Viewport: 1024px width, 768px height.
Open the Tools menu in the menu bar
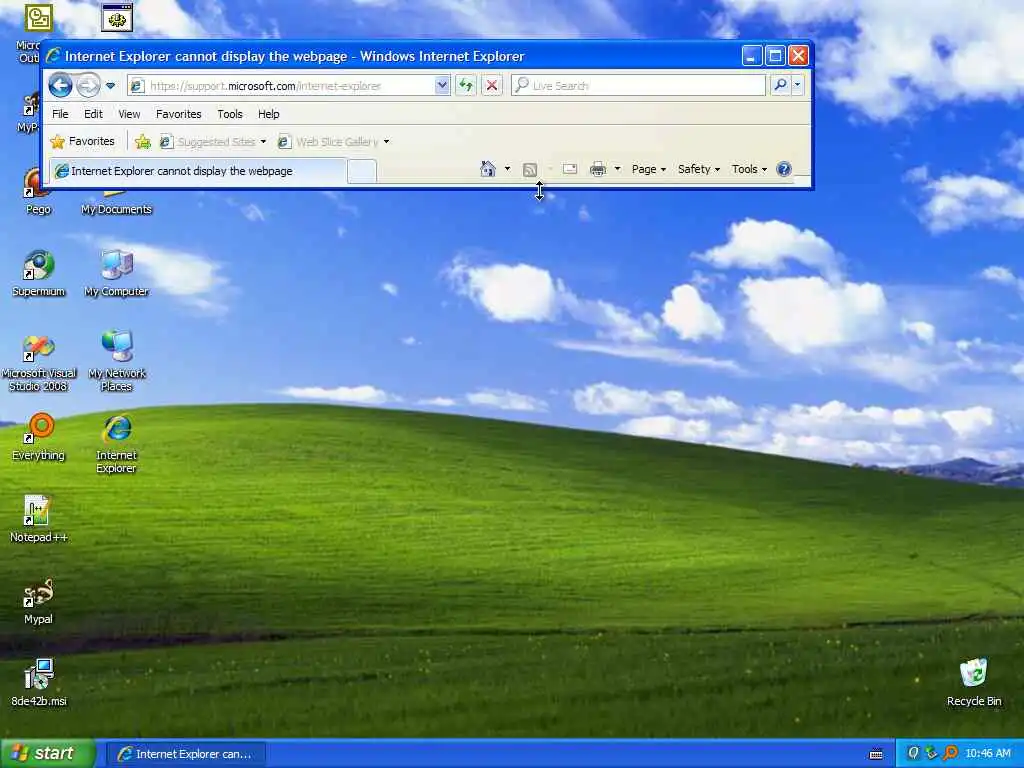230,114
